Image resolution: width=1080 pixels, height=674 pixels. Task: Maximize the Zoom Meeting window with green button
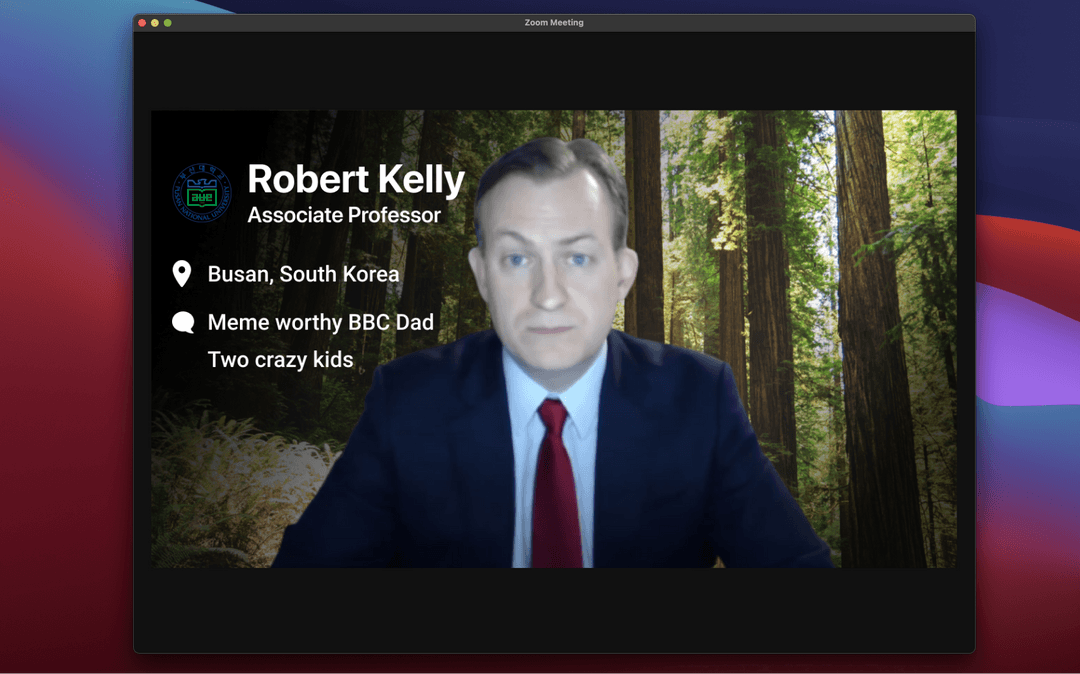(167, 23)
